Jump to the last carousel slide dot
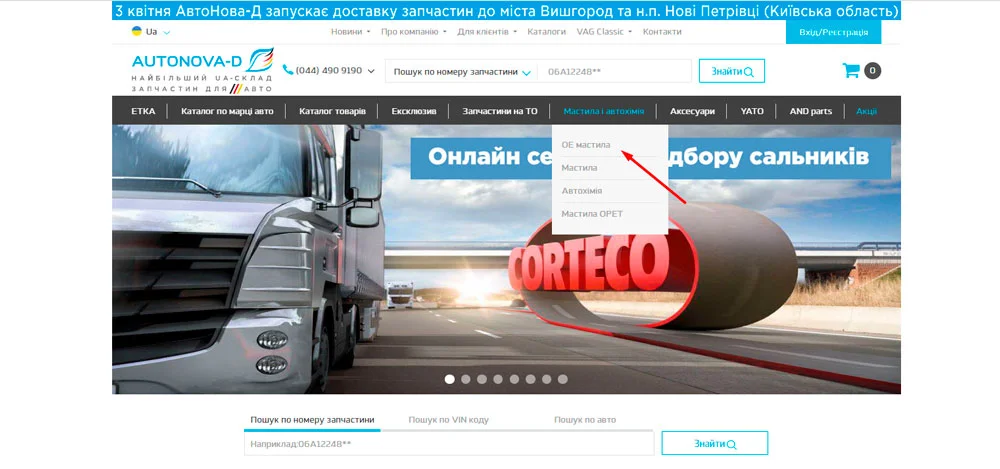 pyautogui.click(x=563, y=379)
